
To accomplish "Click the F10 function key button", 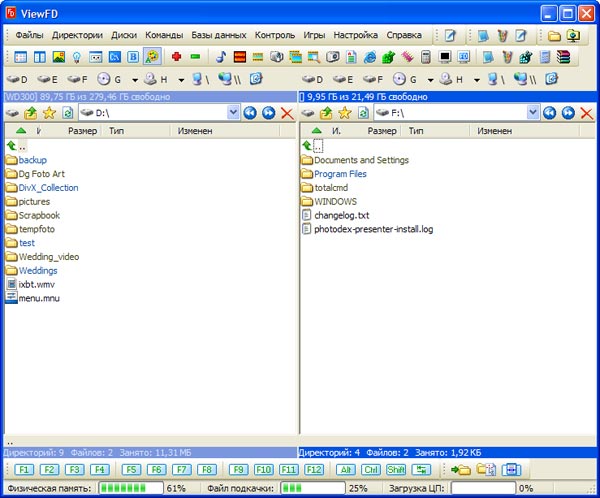I will [264, 469].
